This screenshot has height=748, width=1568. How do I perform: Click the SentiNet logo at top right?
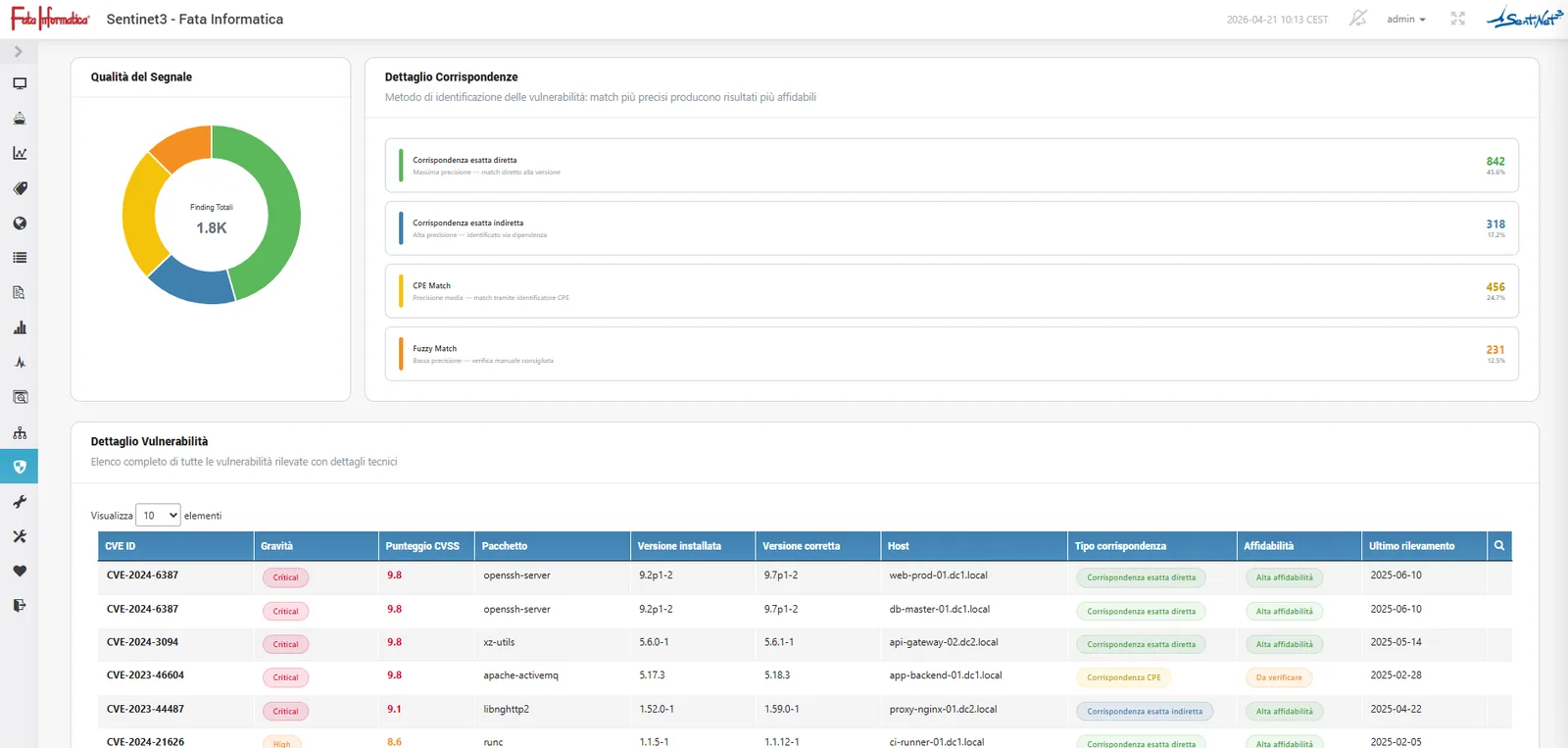point(1524,18)
